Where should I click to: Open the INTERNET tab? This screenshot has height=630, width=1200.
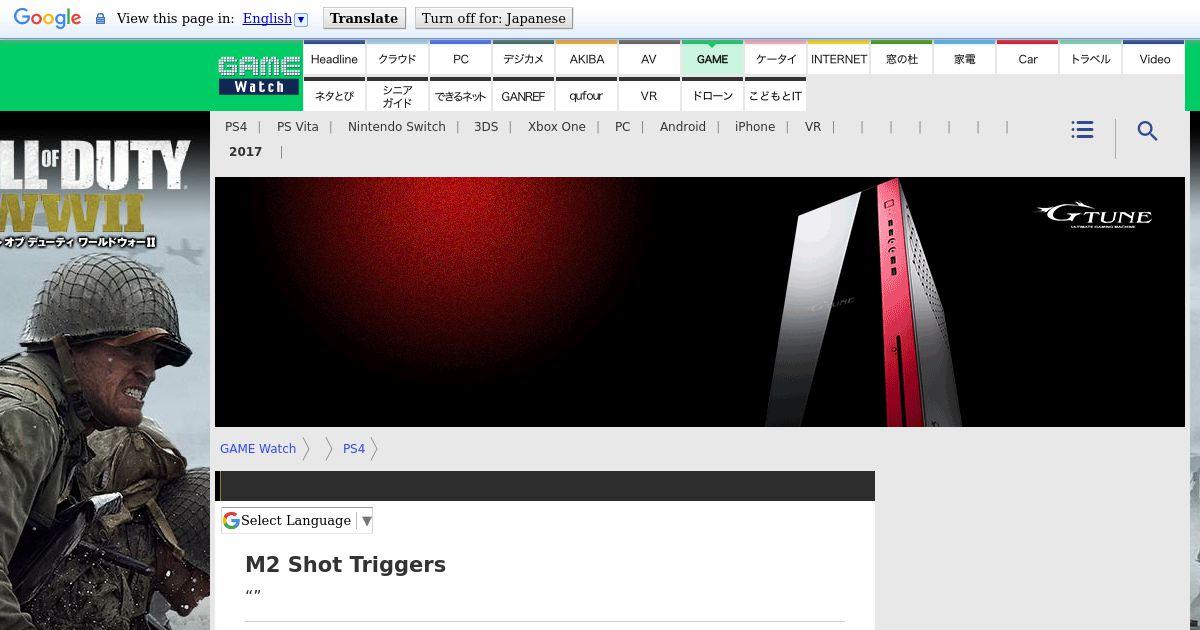click(x=838, y=58)
